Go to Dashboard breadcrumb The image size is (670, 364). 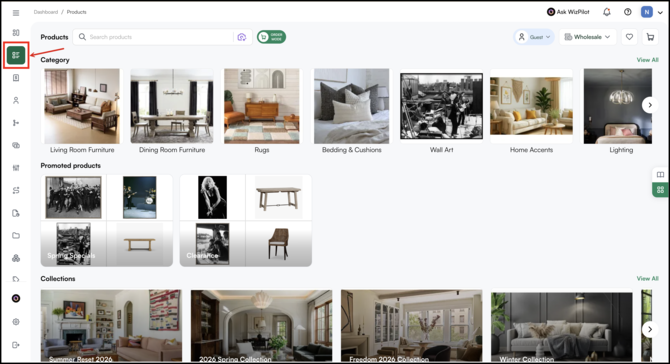pyautogui.click(x=46, y=12)
